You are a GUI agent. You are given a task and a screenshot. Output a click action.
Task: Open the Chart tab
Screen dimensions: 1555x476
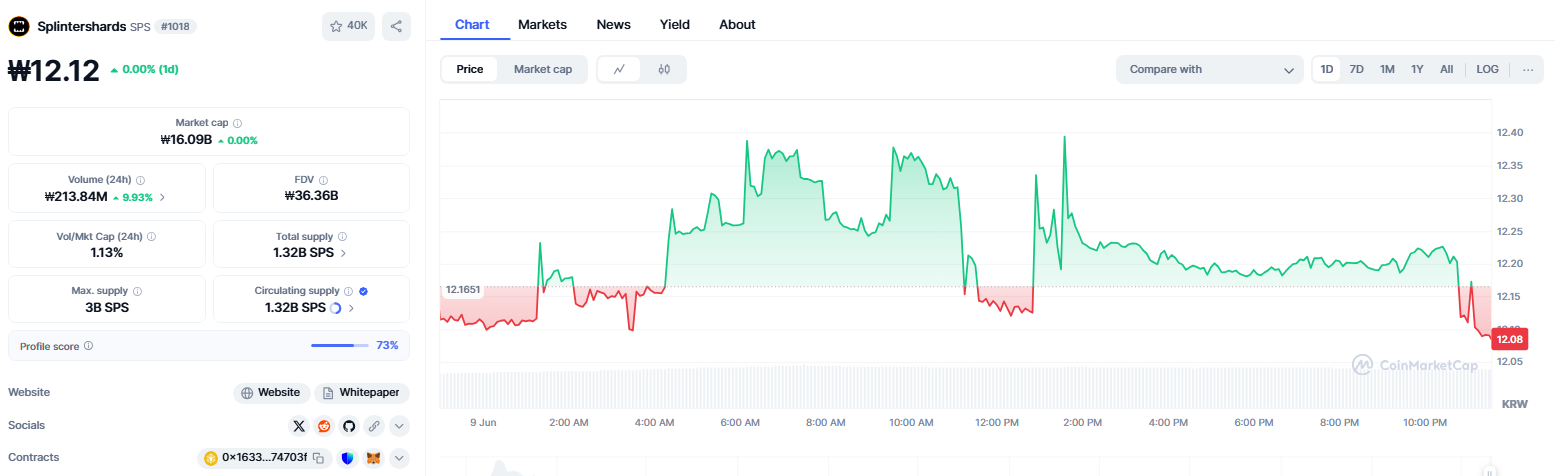pos(472,24)
